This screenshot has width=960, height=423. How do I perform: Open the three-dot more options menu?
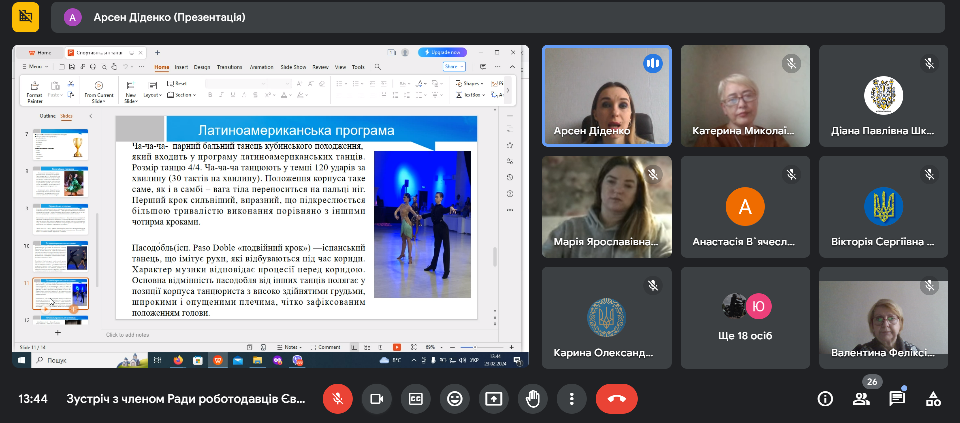tap(571, 398)
